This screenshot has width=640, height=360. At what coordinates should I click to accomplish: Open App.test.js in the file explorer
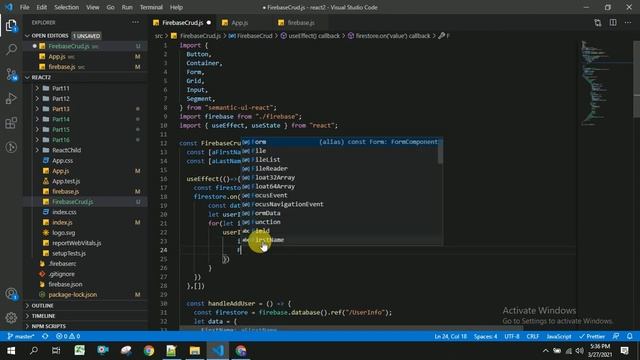66,181
